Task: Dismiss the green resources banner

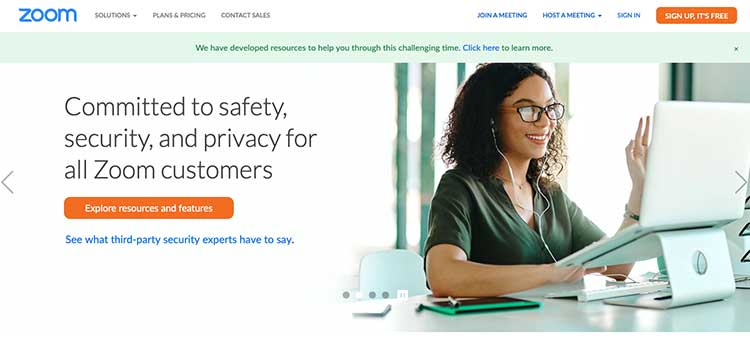Action: 736,48
